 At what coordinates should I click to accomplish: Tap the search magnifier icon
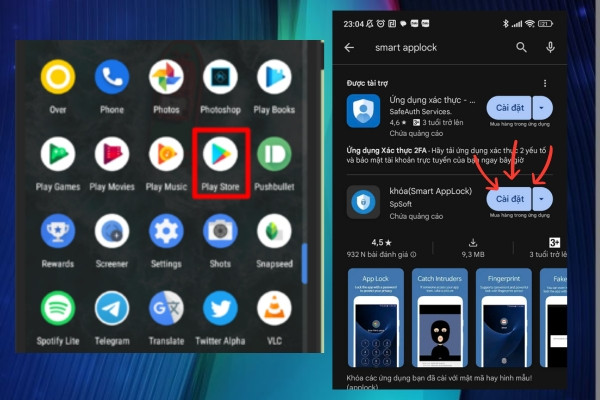click(x=521, y=47)
